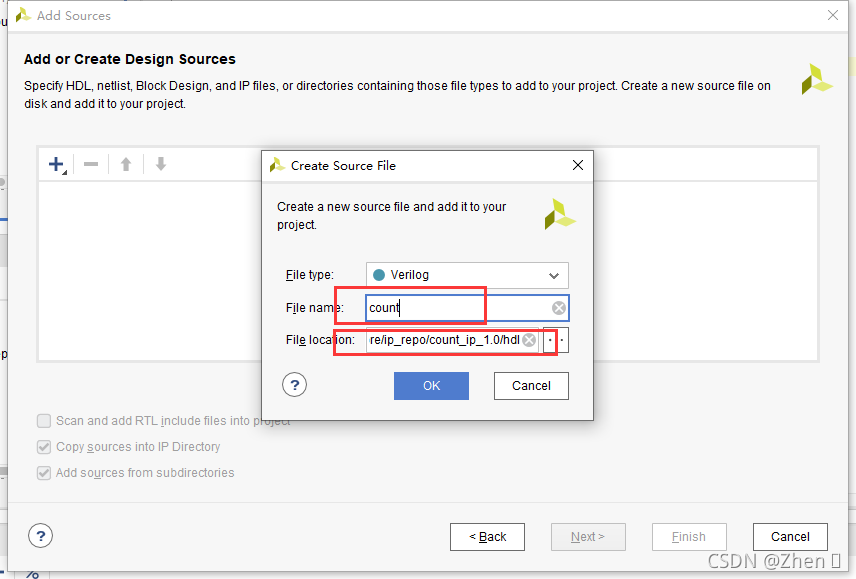Image resolution: width=856 pixels, height=579 pixels.
Task: Toggle Add sources from subdirectories
Action: 44,473
